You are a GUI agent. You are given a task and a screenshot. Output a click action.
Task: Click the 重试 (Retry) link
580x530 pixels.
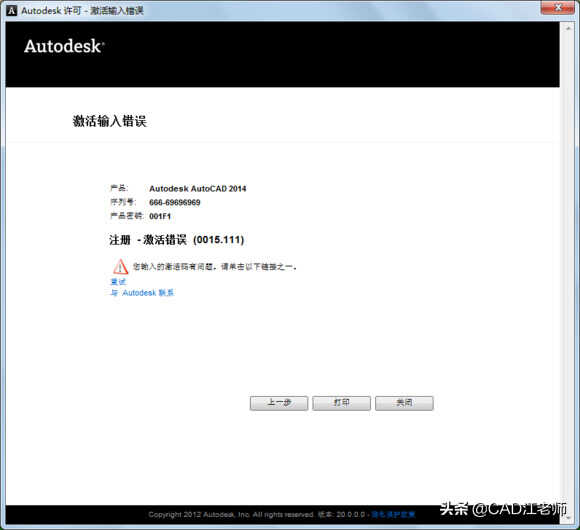pyautogui.click(x=118, y=282)
